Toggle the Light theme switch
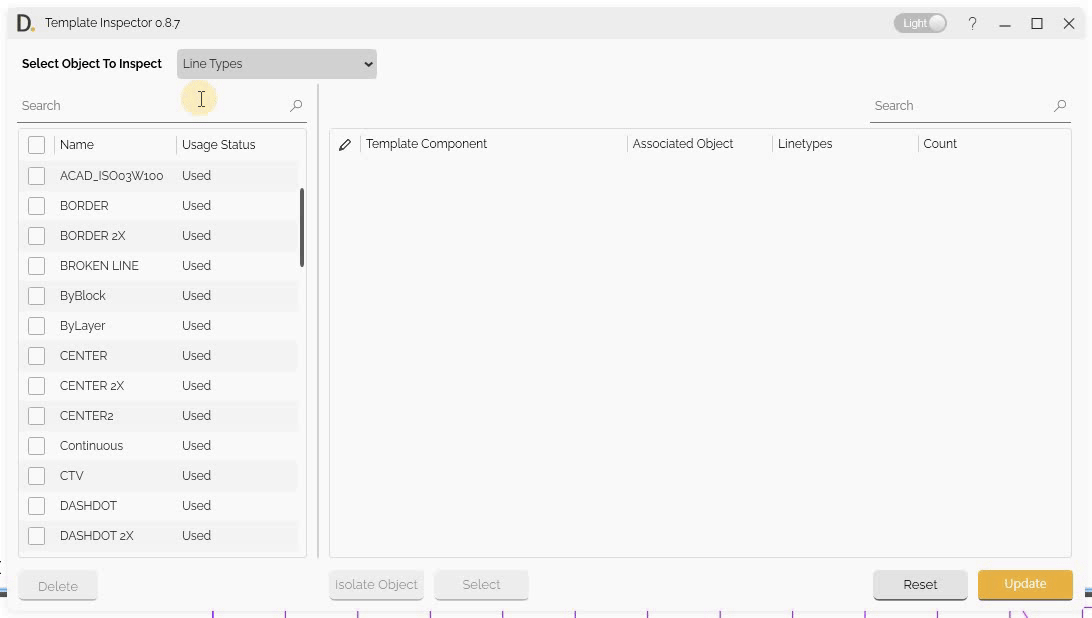Screen dimensions: 1092x618 919,22
